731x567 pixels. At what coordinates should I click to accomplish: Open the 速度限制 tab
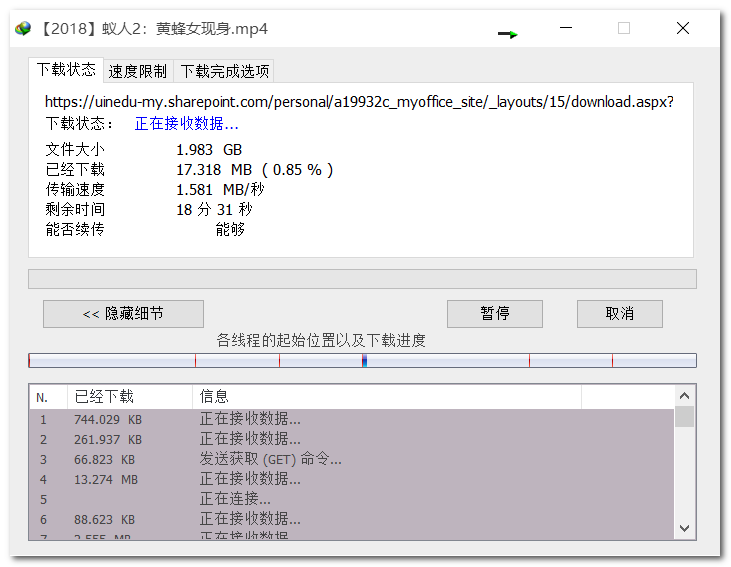138,71
